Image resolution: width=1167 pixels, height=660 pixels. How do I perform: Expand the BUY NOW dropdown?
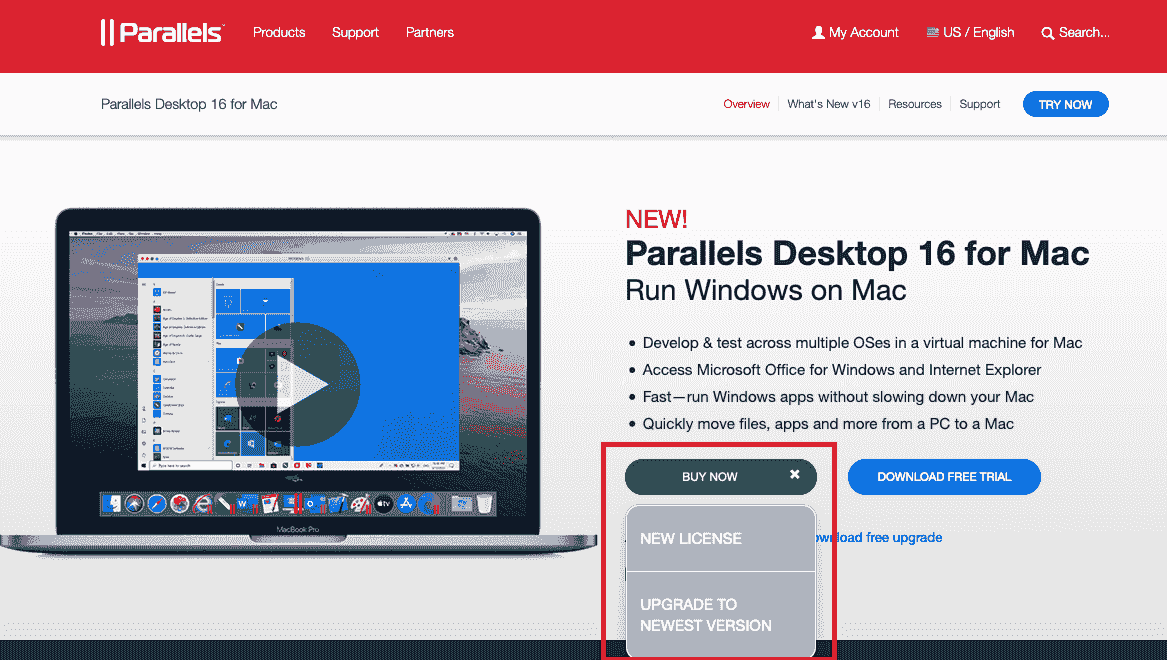[x=710, y=477]
